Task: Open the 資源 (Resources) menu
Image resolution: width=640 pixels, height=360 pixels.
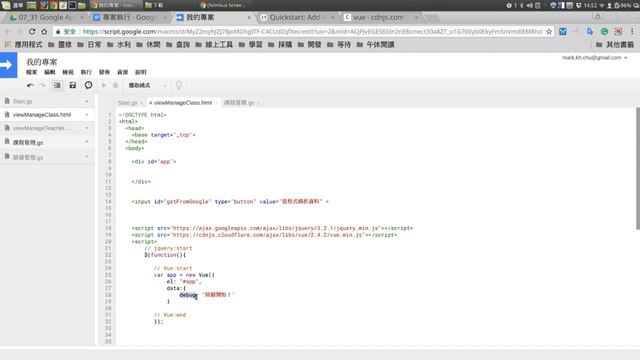Action: tap(122, 72)
